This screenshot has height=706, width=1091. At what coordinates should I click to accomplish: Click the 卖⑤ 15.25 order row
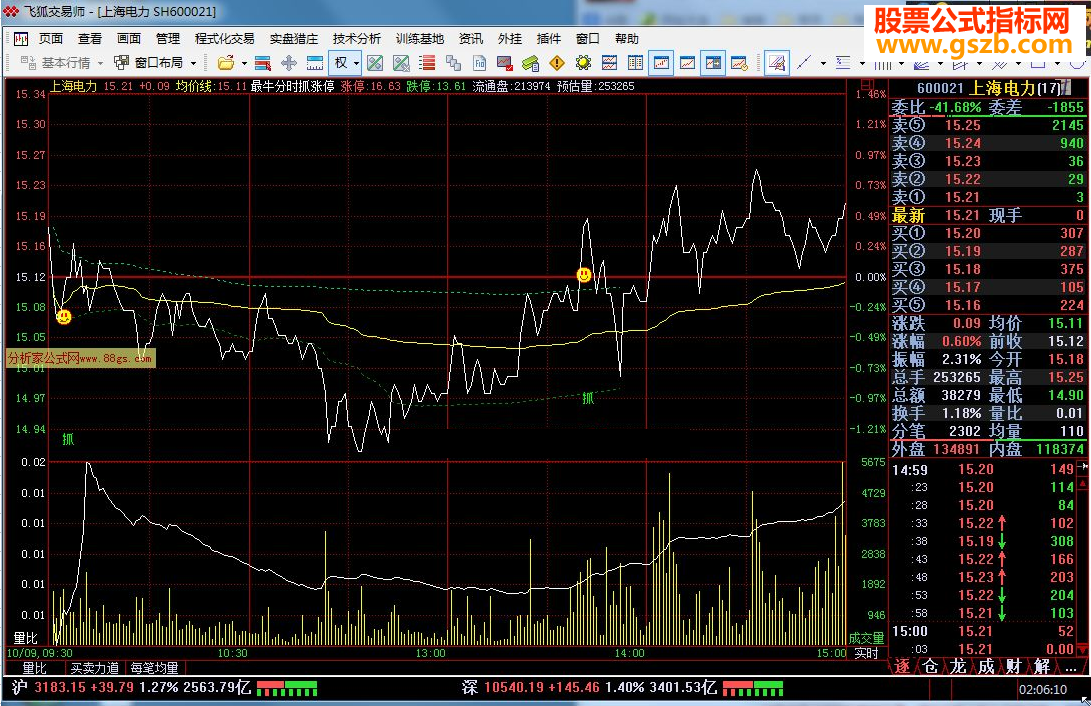(x=988, y=125)
